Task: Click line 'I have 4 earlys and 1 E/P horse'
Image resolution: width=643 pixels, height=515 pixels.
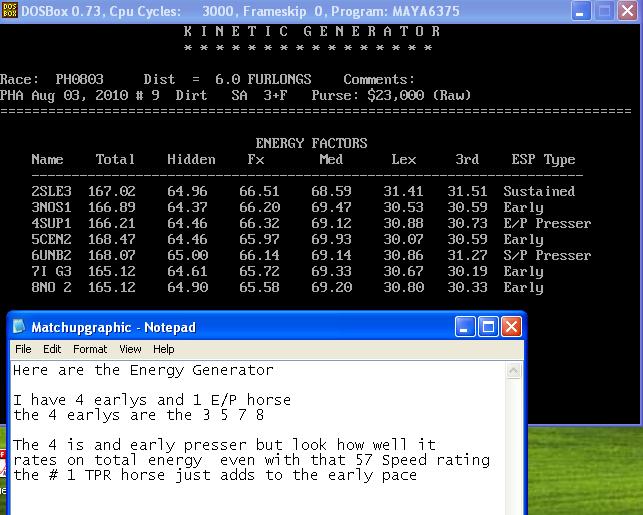Action: pos(152,400)
